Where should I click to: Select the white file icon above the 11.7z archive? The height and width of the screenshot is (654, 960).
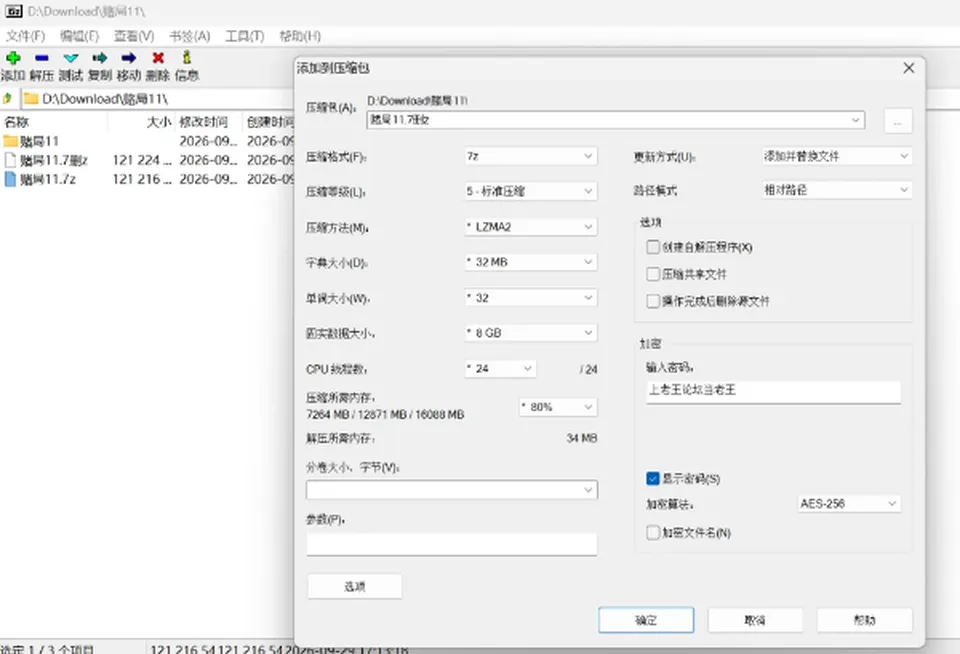(10, 160)
